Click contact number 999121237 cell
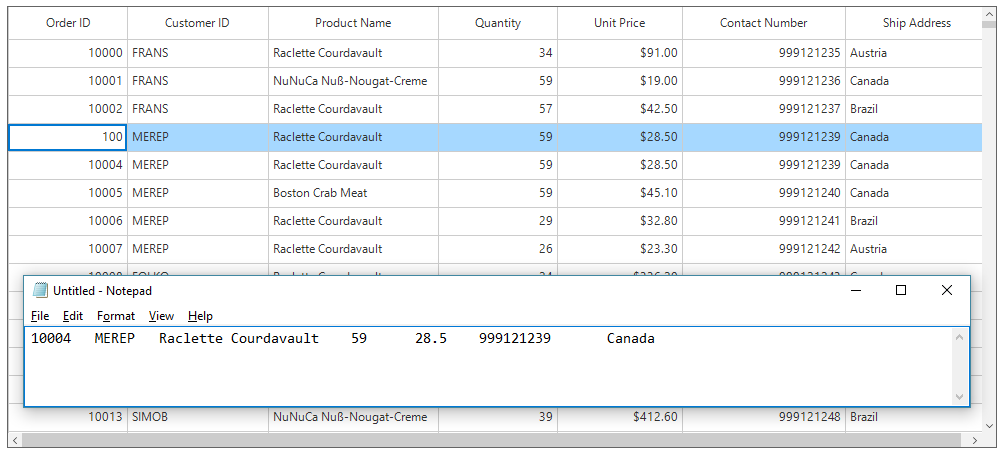The width and height of the screenshot is (1001, 449). 764,109
